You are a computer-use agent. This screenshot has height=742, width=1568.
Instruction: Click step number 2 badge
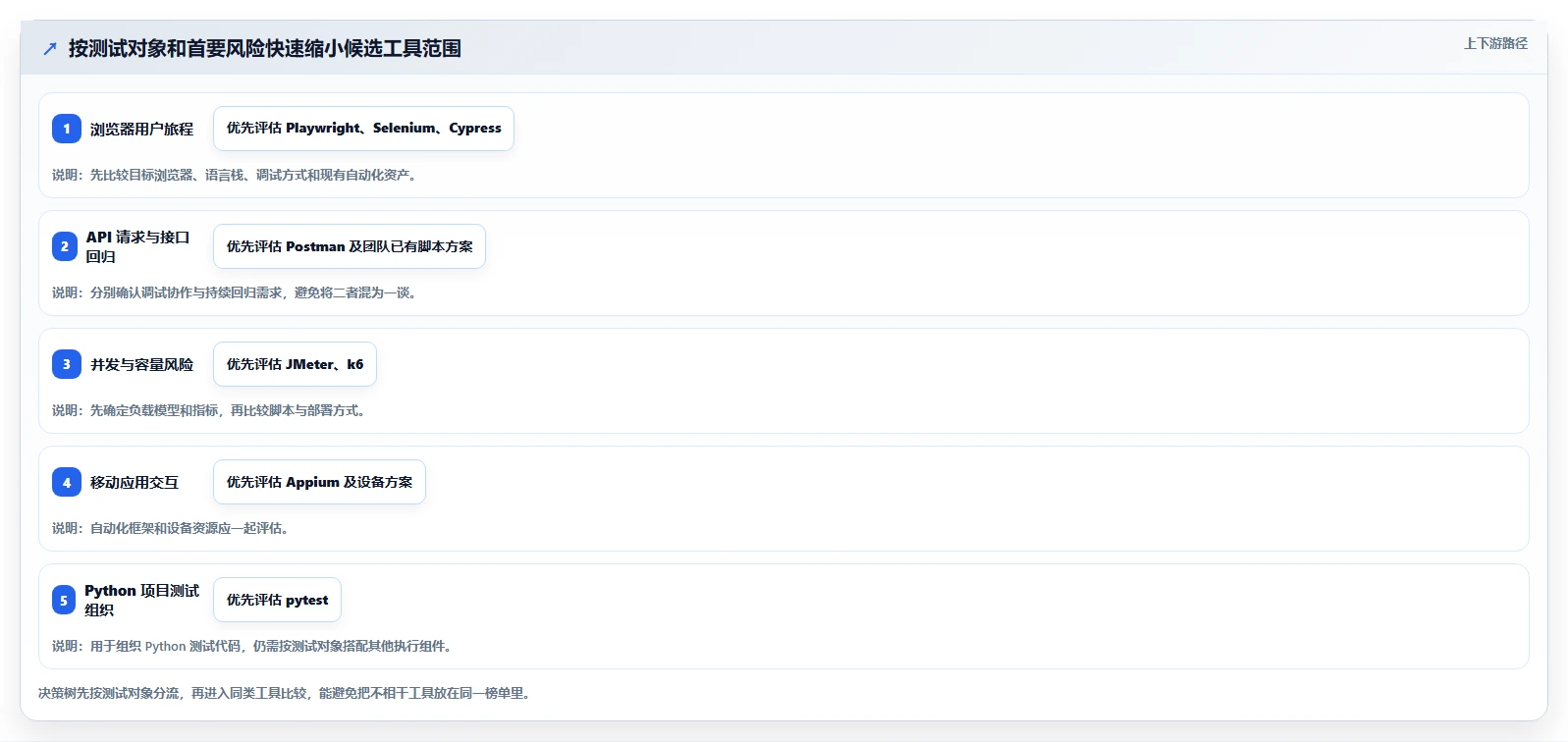coord(65,246)
